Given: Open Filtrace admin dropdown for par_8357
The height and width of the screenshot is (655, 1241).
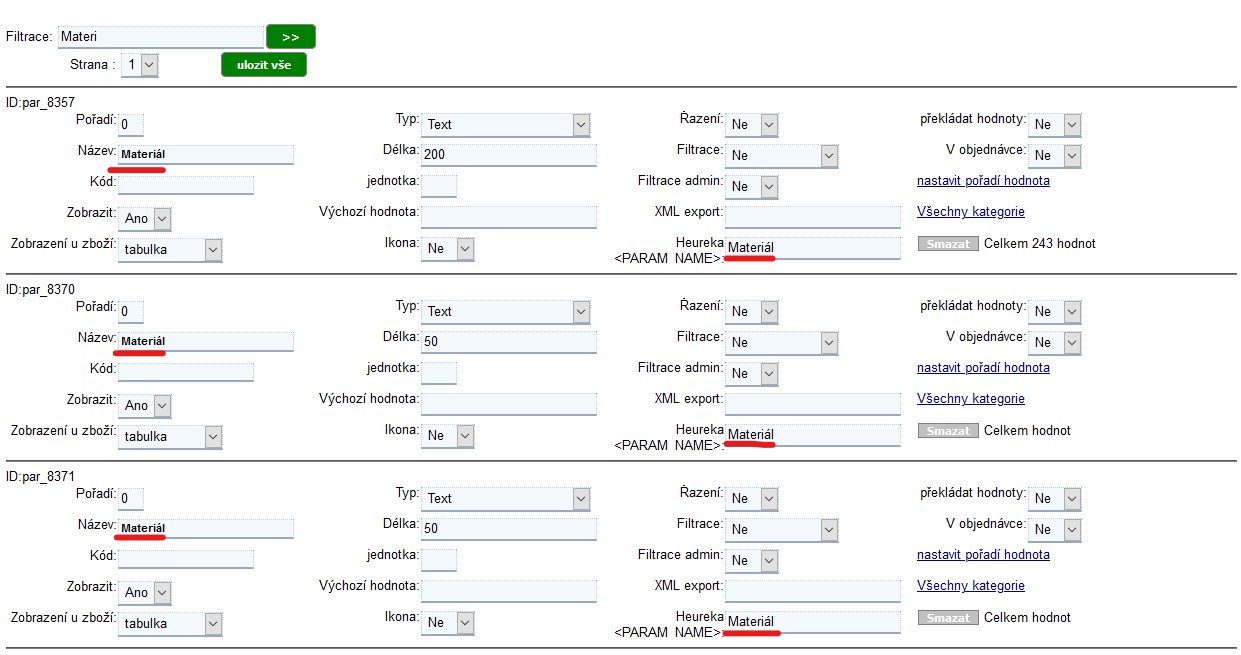Looking at the screenshot, I should [751, 186].
